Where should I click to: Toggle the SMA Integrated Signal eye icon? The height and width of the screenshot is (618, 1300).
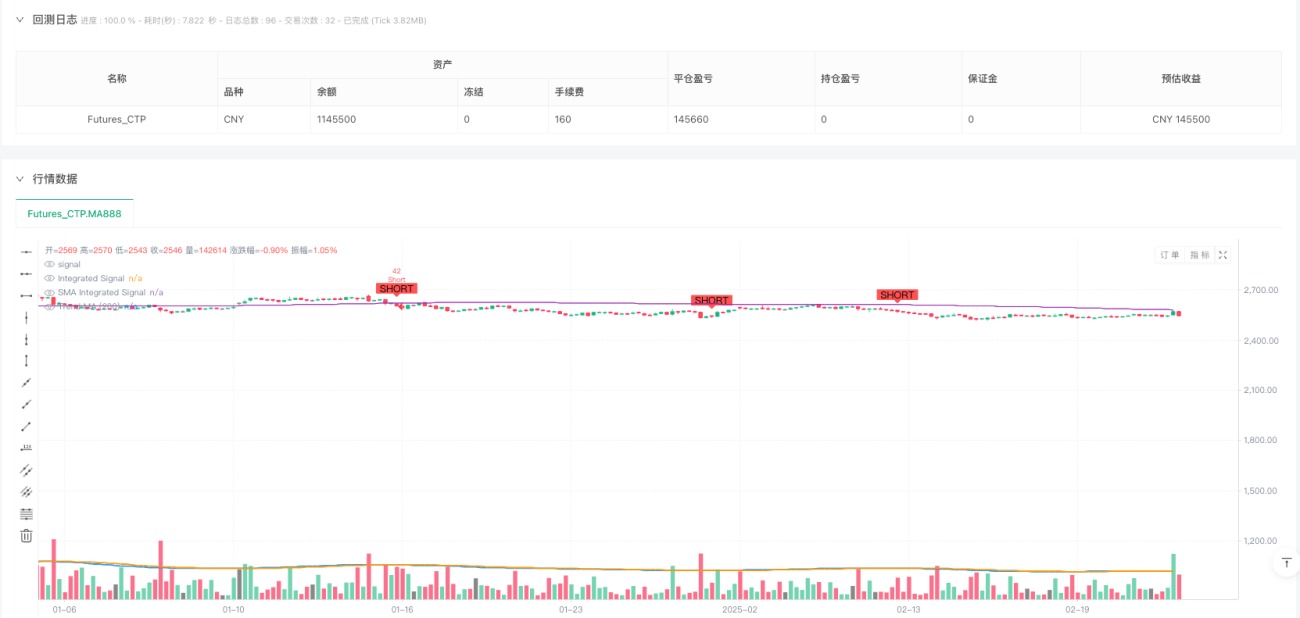pyautogui.click(x=49, y=292)
